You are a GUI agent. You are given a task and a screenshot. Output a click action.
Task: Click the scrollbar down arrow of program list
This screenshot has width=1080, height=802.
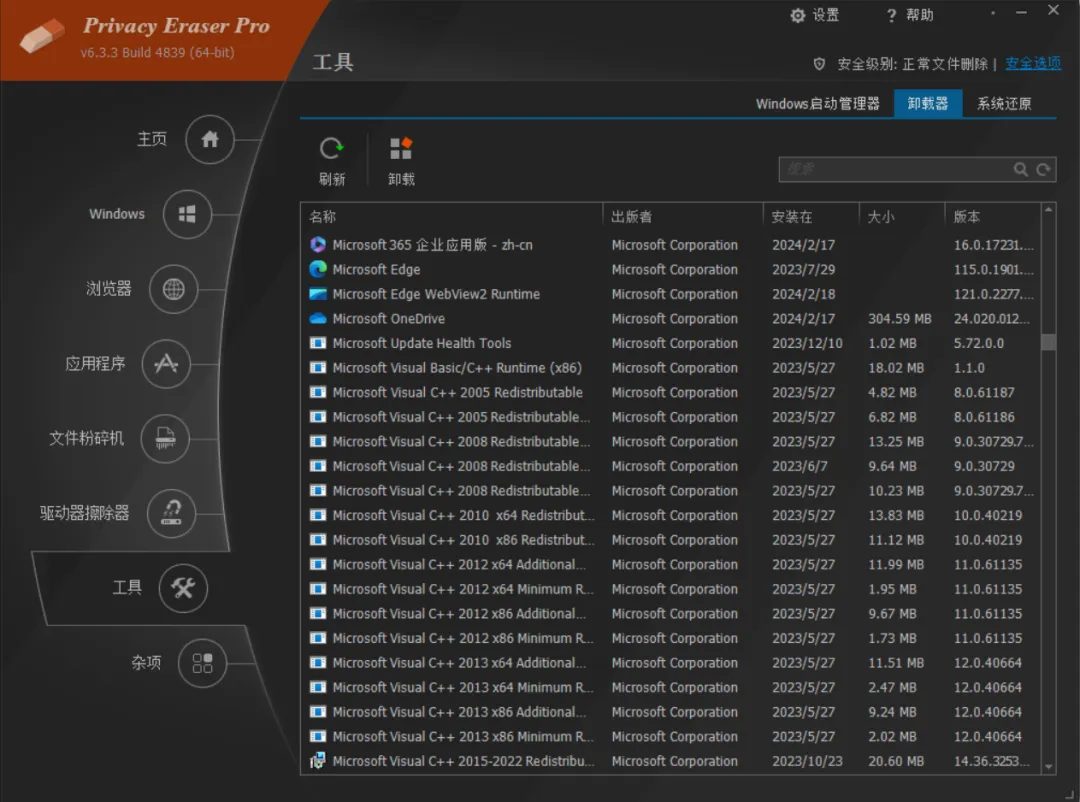tap(1048, 766)
